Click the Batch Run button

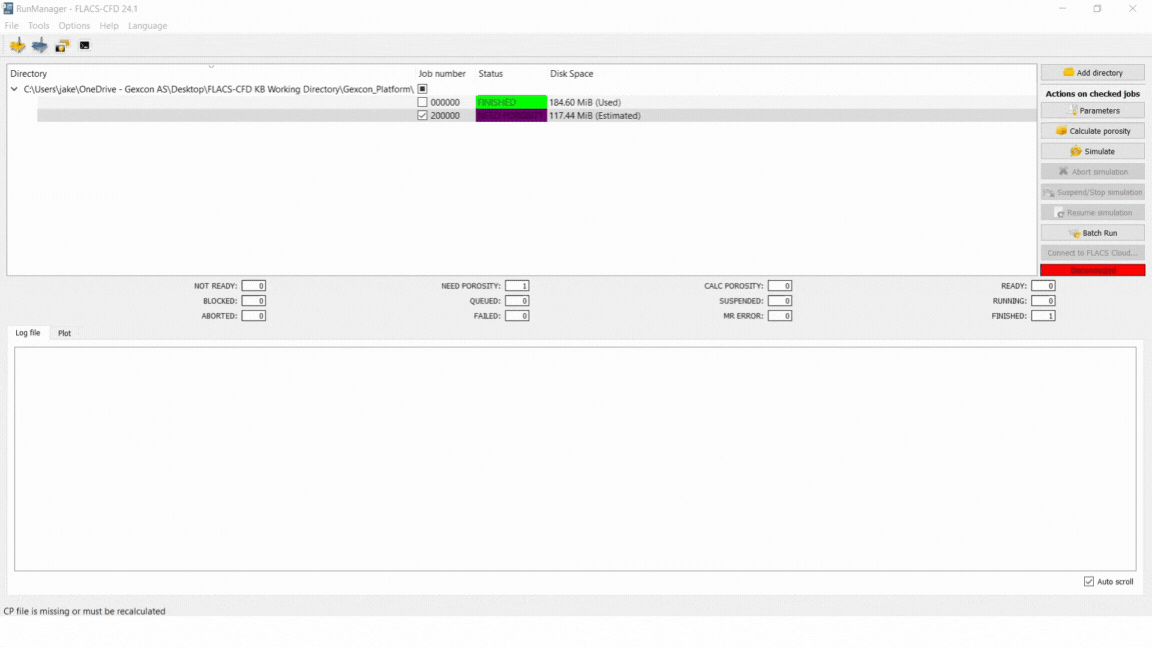(1092, 233)
